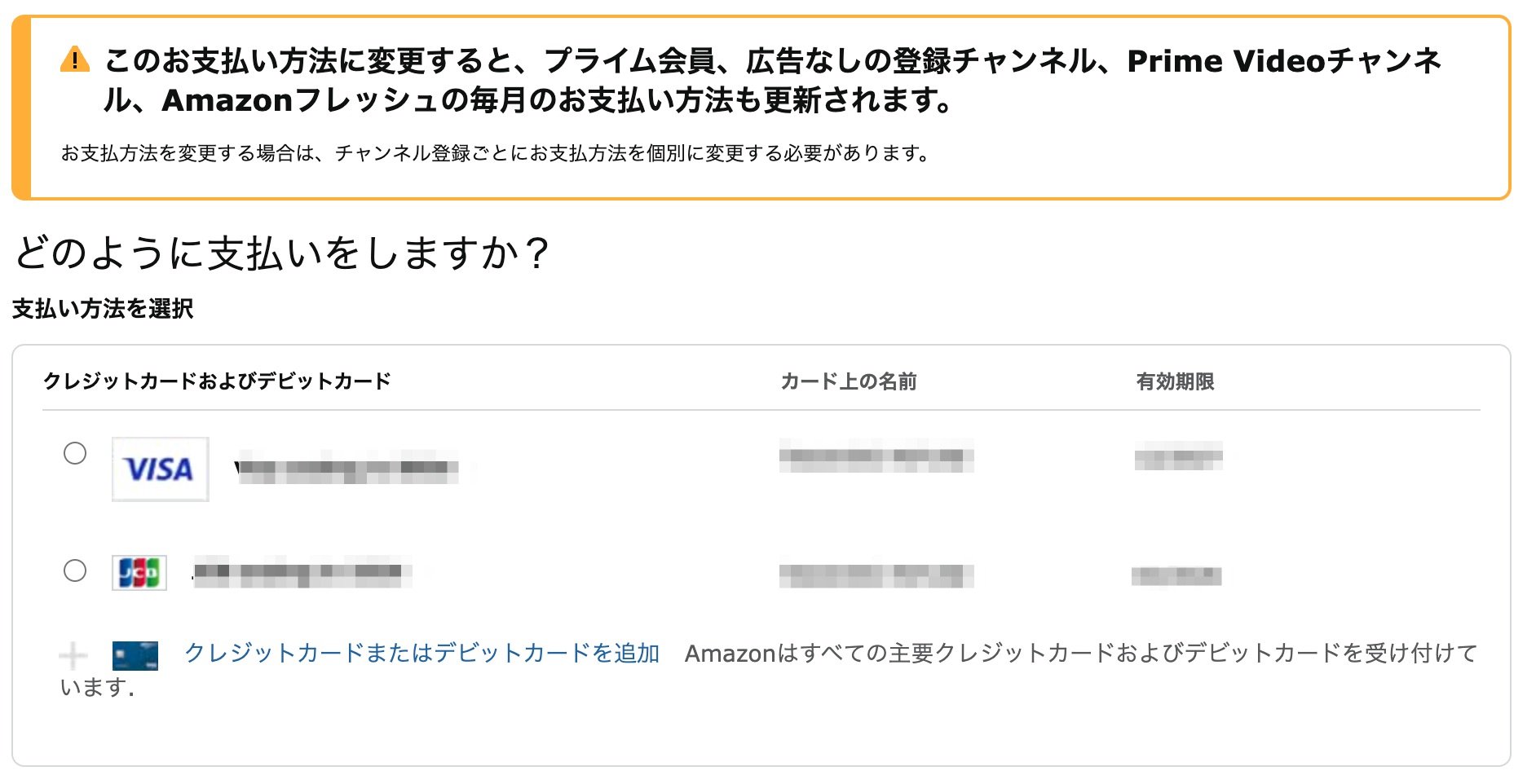Click the 有効期限 column header
This screenshot has width=1536, height=784.
[x=1175, y=381]
